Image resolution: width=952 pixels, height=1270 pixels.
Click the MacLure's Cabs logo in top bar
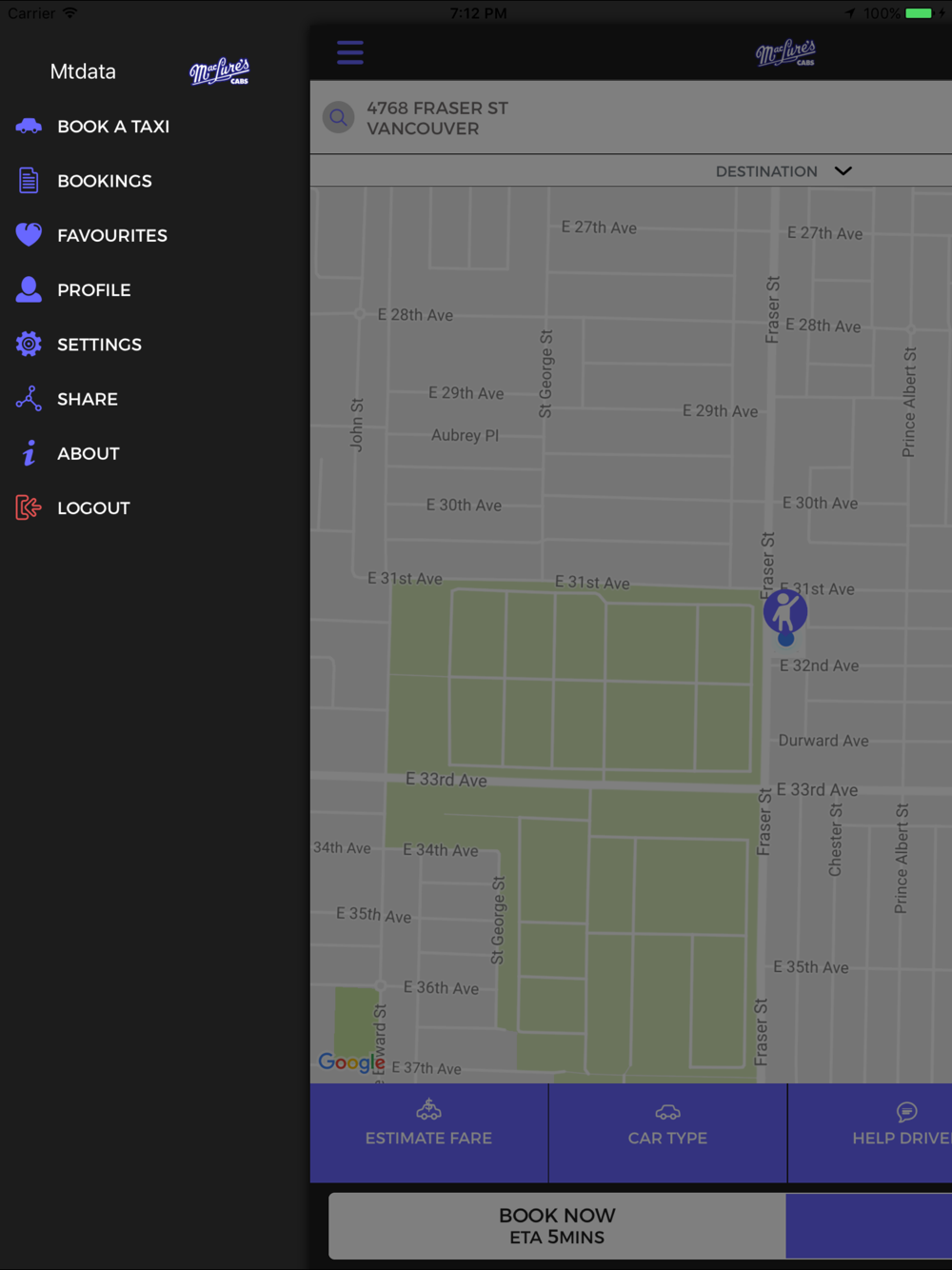(785, 53)
